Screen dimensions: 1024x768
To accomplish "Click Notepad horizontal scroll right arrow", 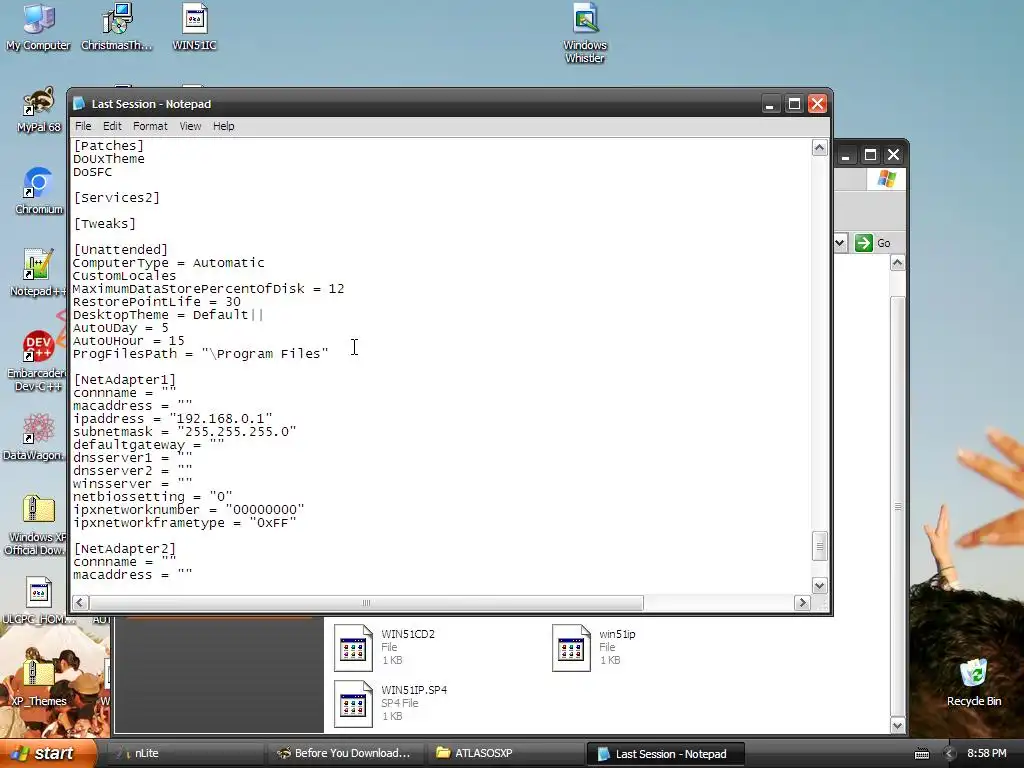I will [803, 603].
